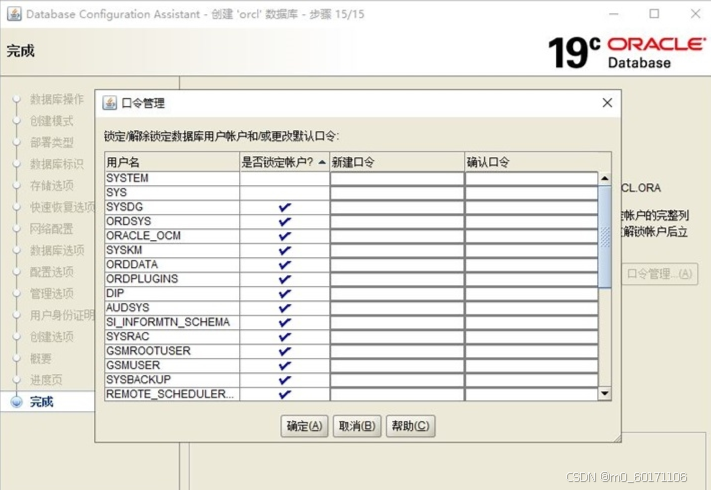Select 网络配置 step in sidebar
This screenshot has height=490, width=711.
(x=51, y=229)
